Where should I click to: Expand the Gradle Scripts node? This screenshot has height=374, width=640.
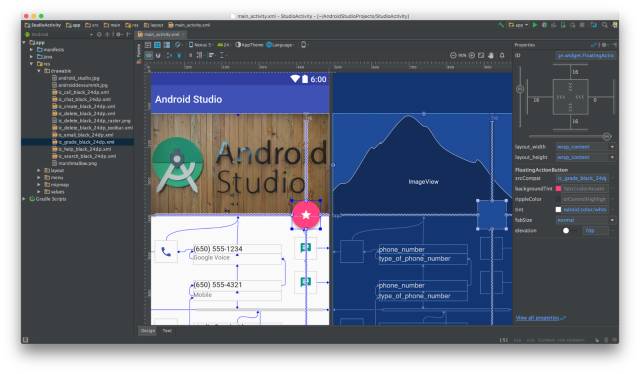24,199
